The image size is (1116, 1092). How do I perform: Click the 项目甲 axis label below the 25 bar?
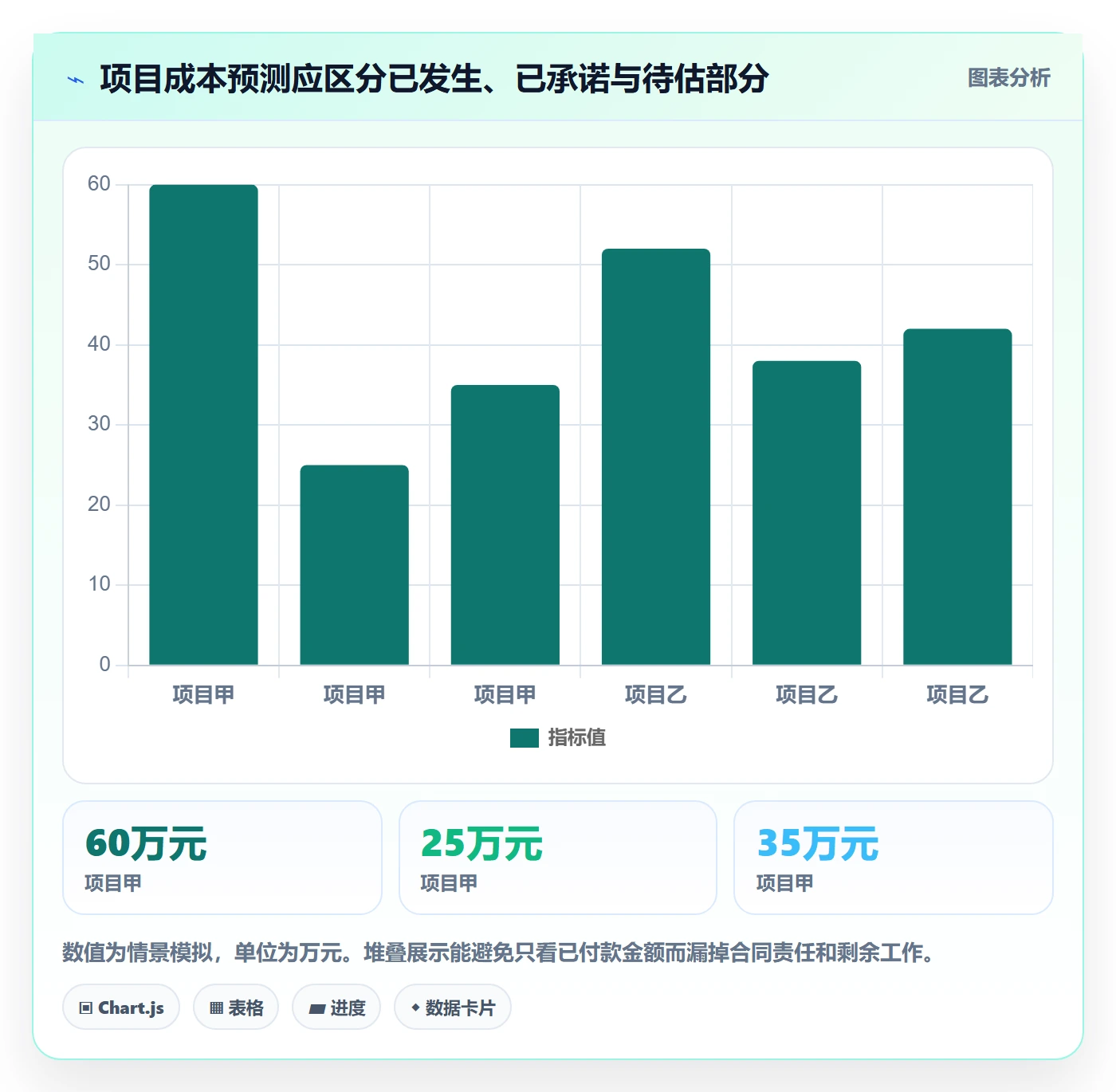point(354,695)
